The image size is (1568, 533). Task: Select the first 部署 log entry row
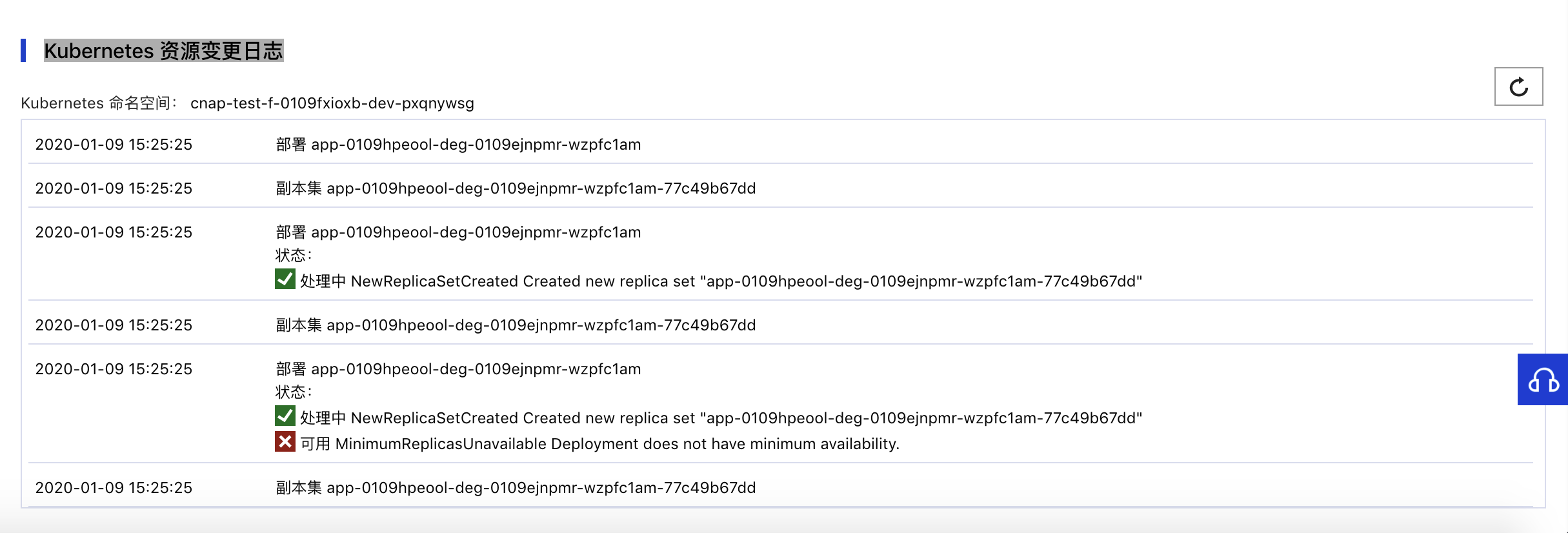click(781, 145)
